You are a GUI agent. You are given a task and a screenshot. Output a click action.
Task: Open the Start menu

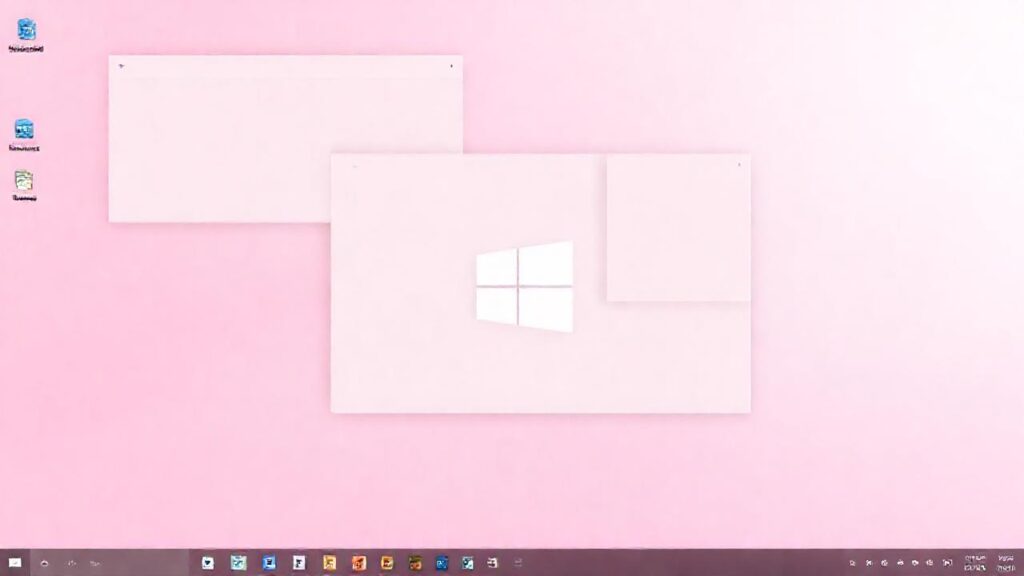[15, 562]
